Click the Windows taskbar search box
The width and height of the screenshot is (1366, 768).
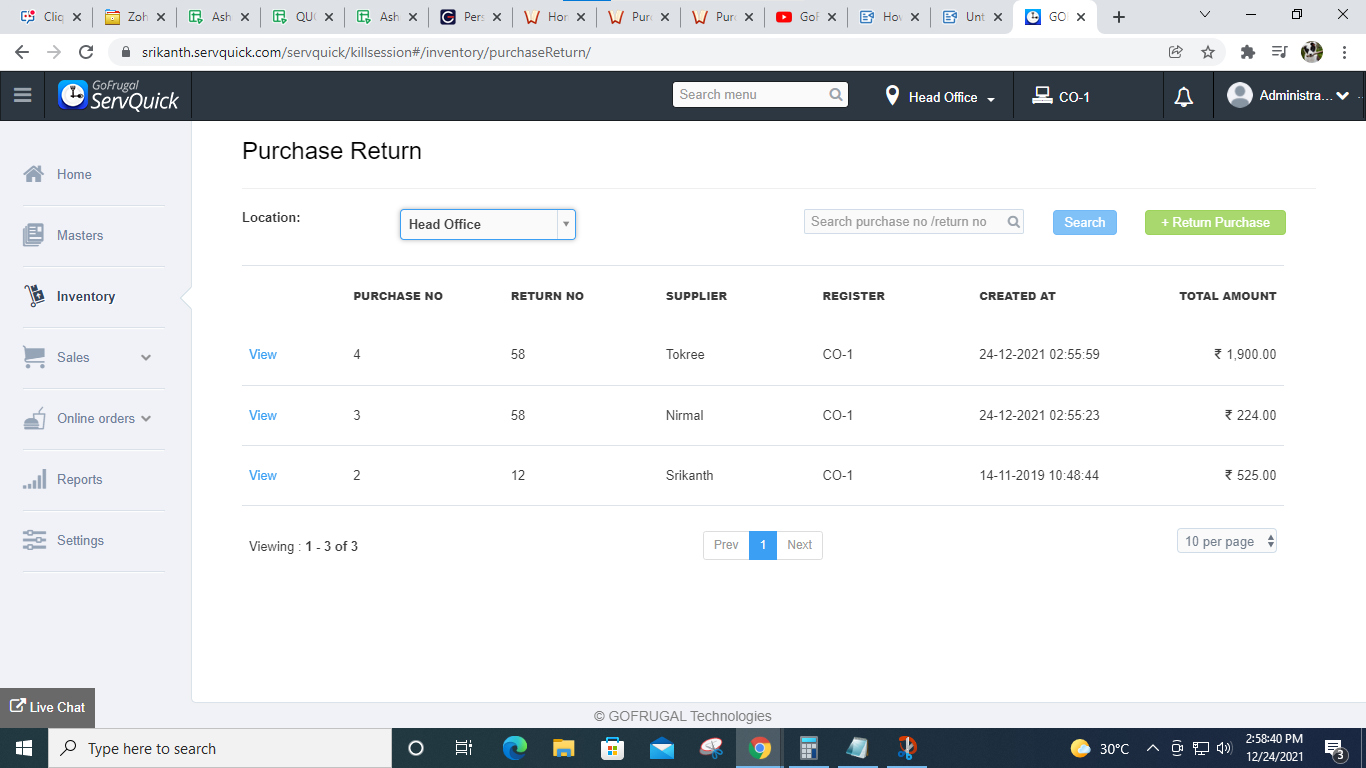[x=219, y=748]
